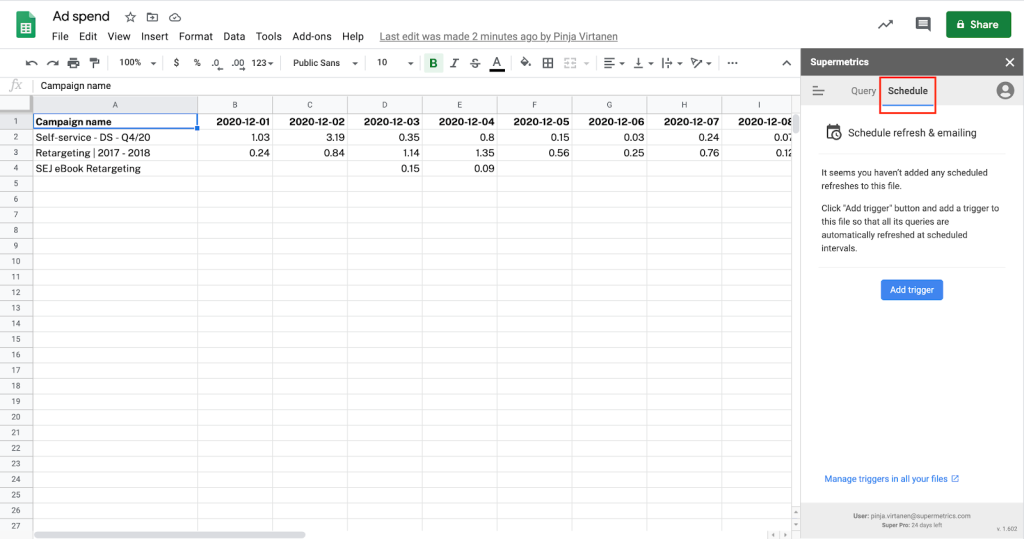Open the text color picker

[497, 63]
